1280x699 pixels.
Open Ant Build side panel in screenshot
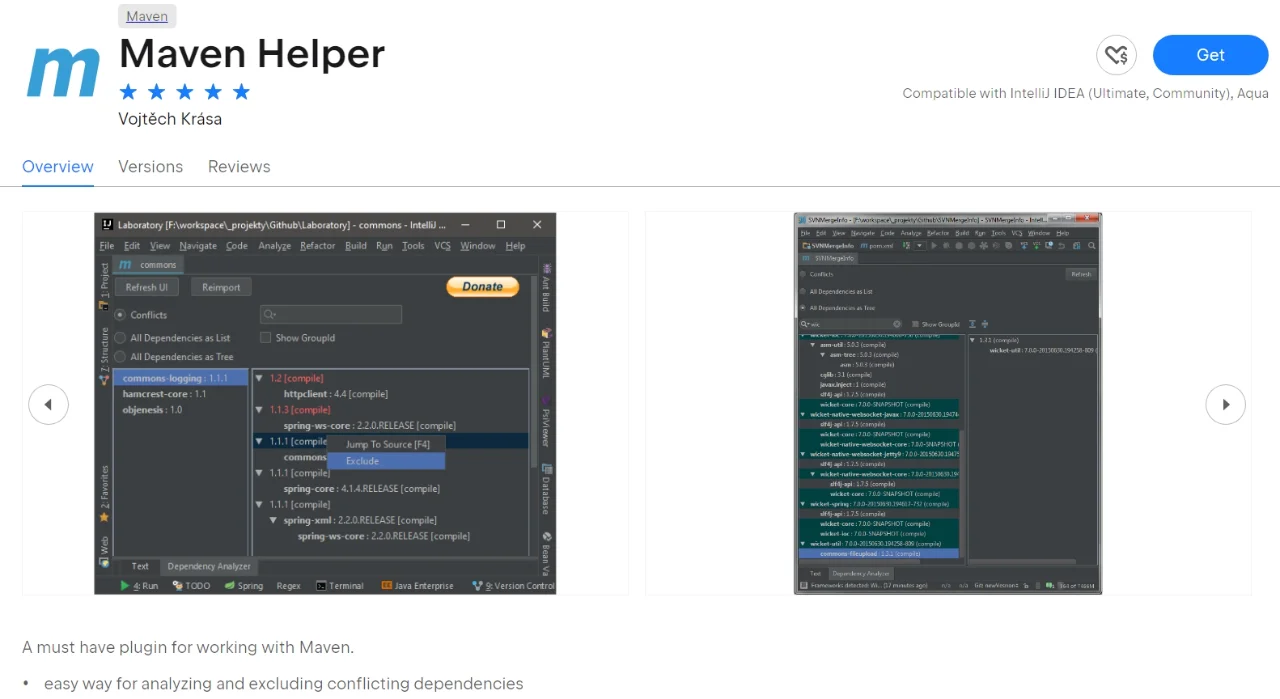(x=546, y=288)
